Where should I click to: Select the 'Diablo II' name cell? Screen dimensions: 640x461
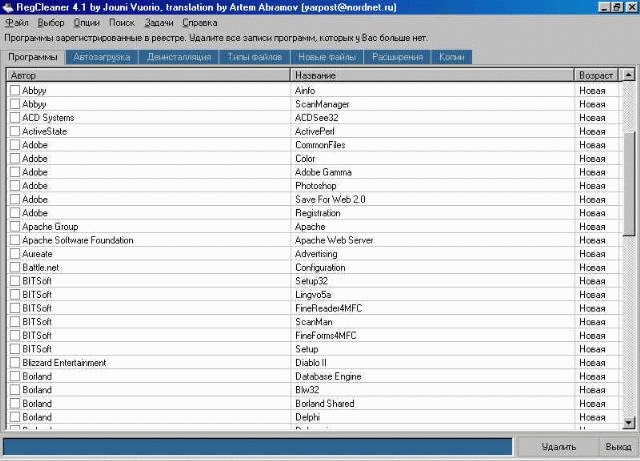coord(432,363)
